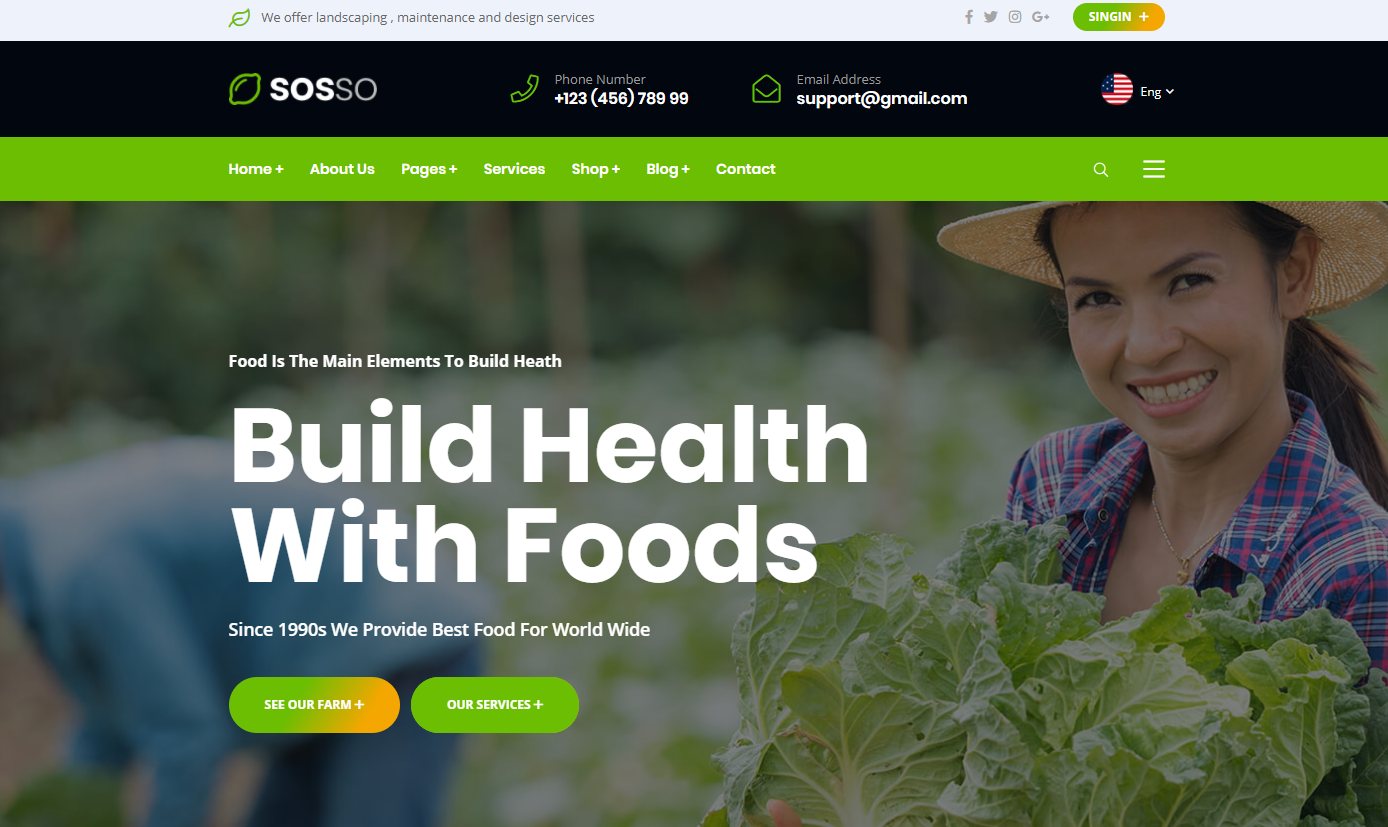
Task: Open the Facebook social icon
Action: click(x=968, y=17)
